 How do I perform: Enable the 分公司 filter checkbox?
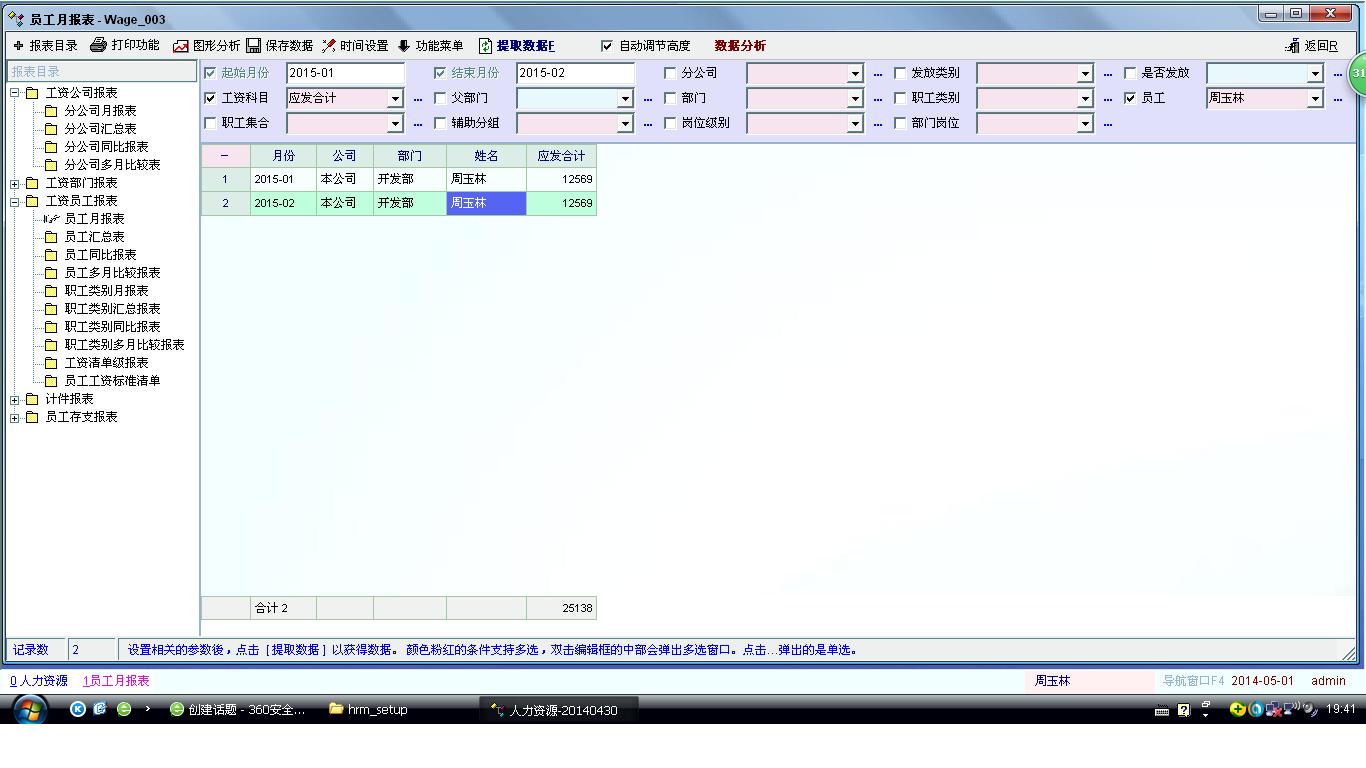click(671, 73)
